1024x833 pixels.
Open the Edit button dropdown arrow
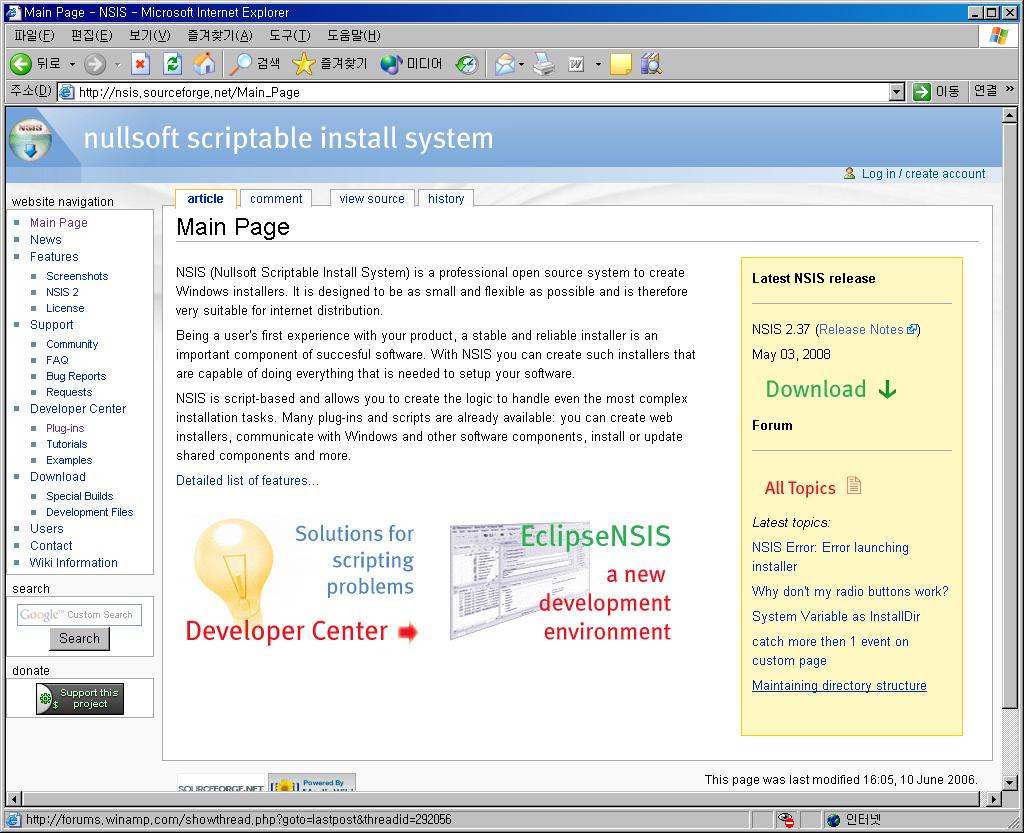pyautogui.click(x=598, y=64)
